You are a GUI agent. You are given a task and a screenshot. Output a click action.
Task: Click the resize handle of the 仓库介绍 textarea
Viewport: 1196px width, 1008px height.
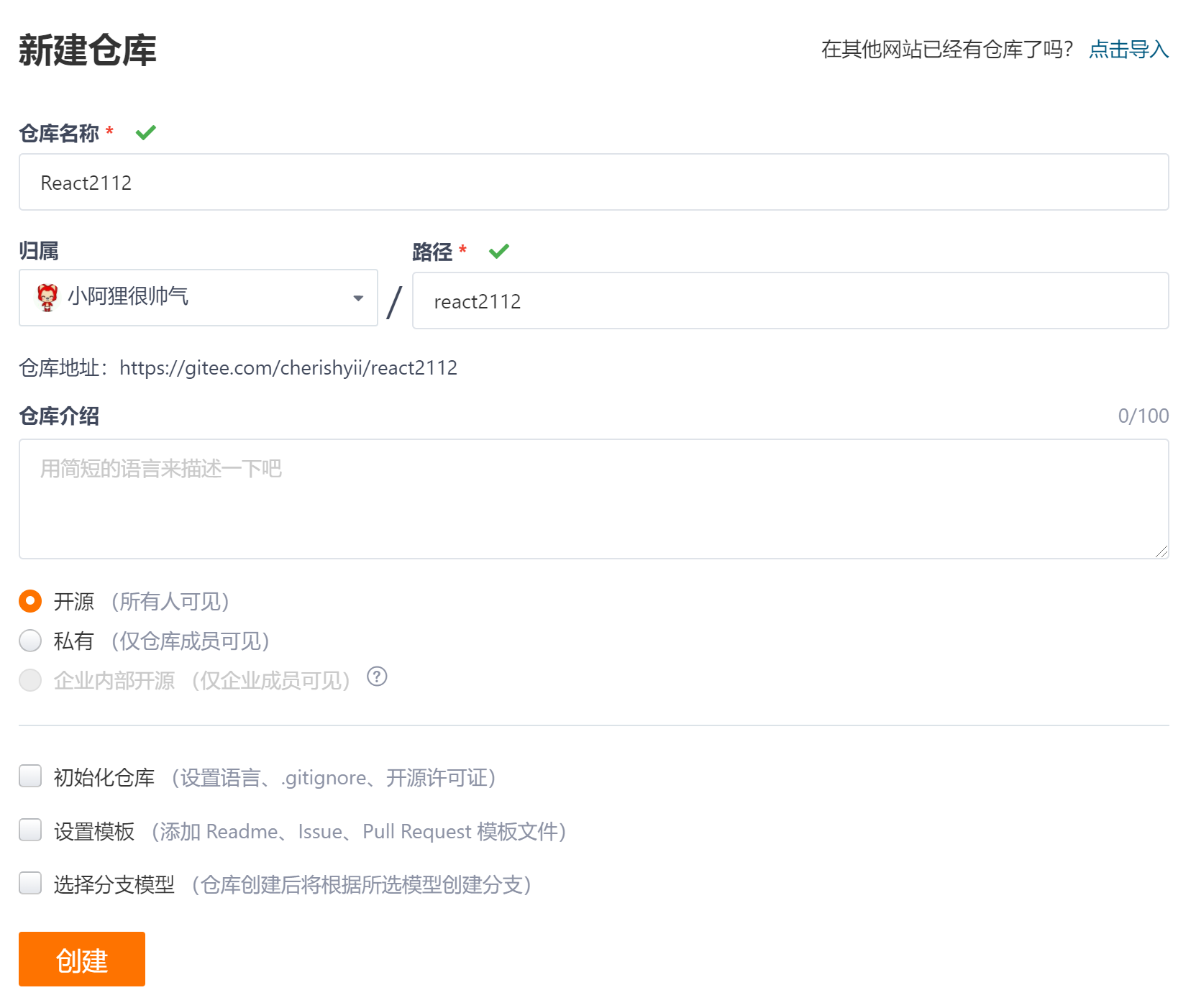click(x=1161, y=551)
